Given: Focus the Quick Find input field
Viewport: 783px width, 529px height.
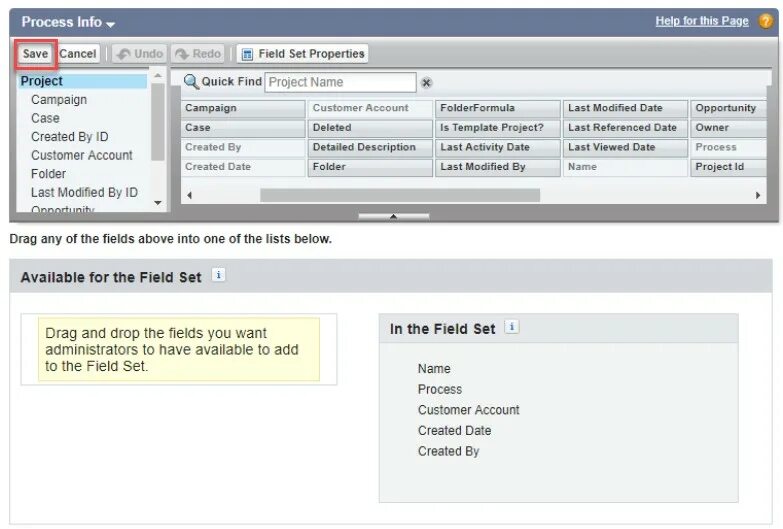Looking at the screenshot, I should coord(340,82).
